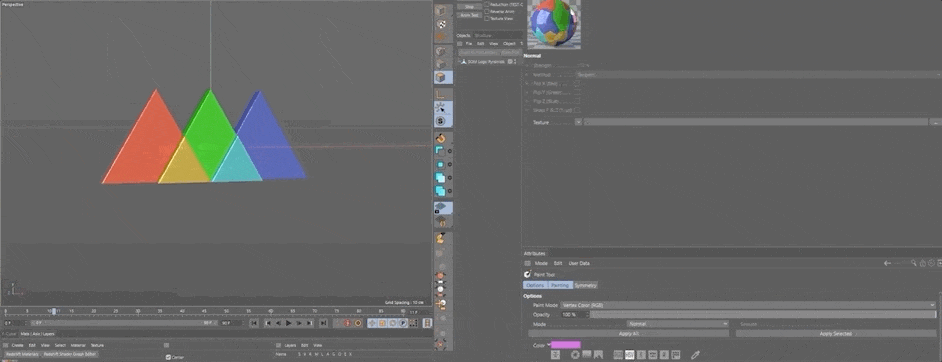
Task: Click the timeline frame ruler marker
Action: (x=53, y=311)
